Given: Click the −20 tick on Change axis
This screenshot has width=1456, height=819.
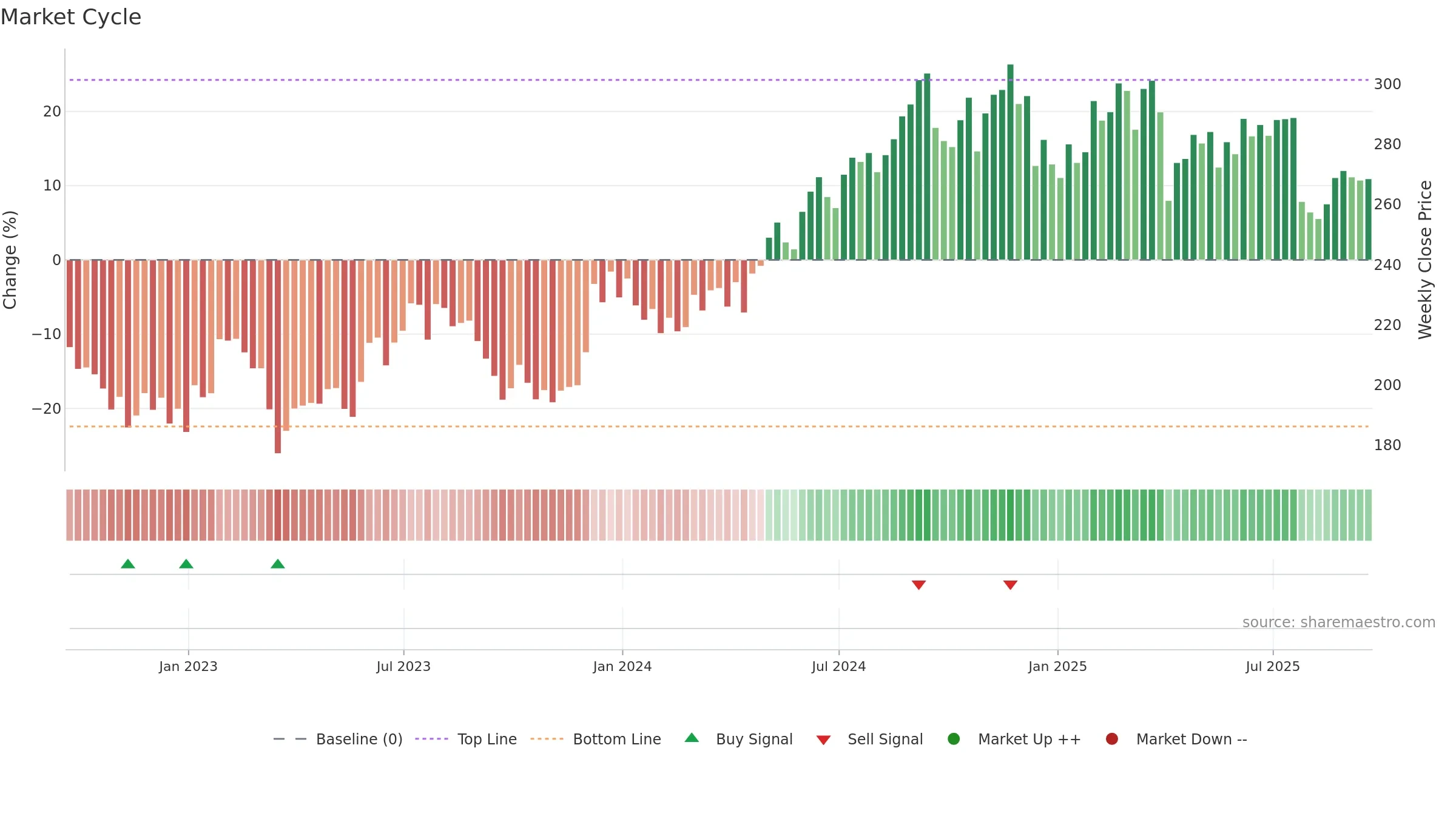Looking at the screenshot, I should [47, 408].
